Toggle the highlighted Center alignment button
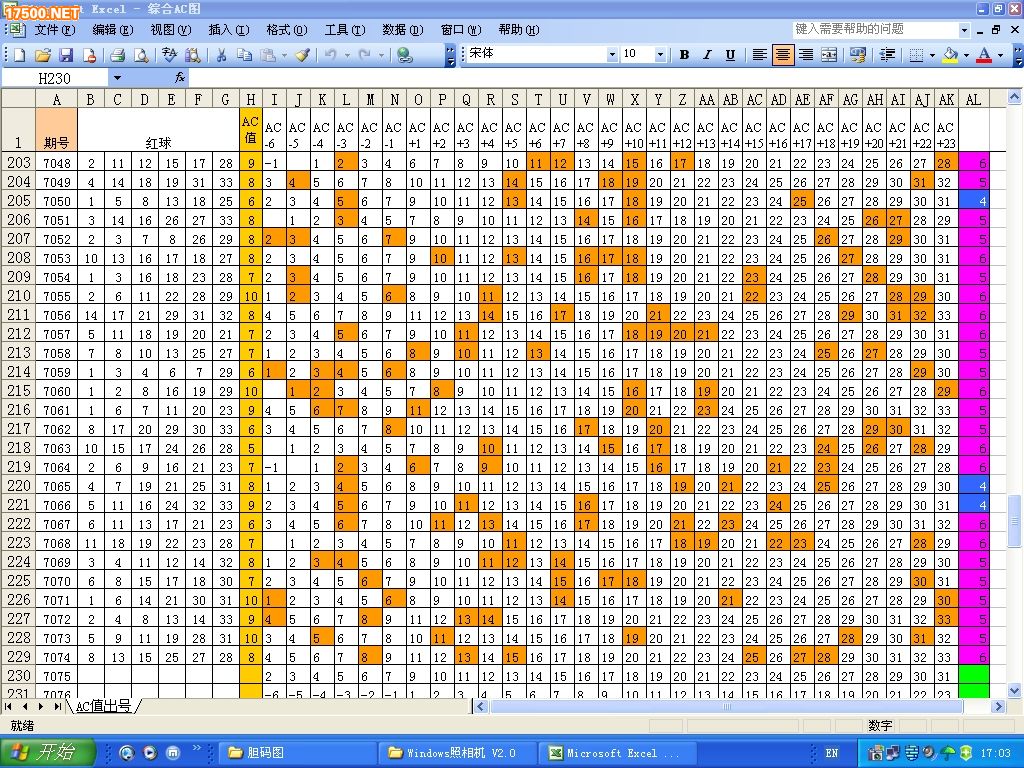 pyautogui.click(x=782, y=55)
